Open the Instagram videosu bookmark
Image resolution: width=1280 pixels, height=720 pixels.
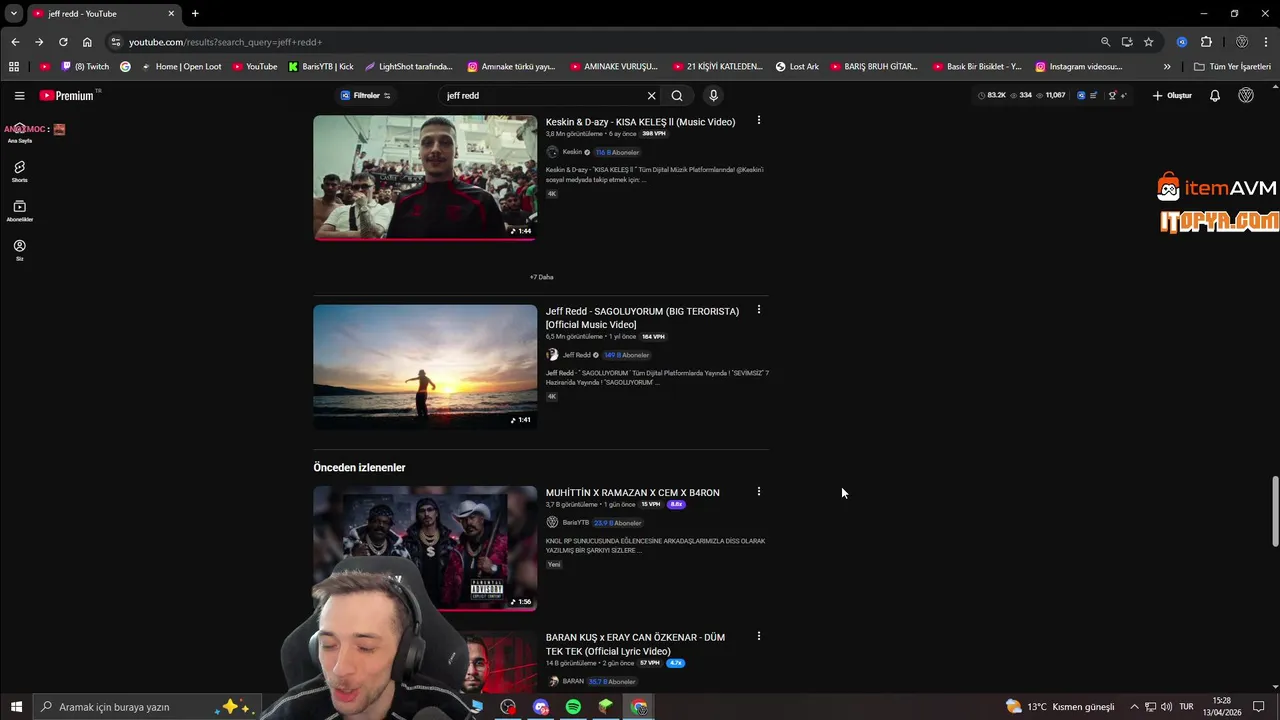1078,67
